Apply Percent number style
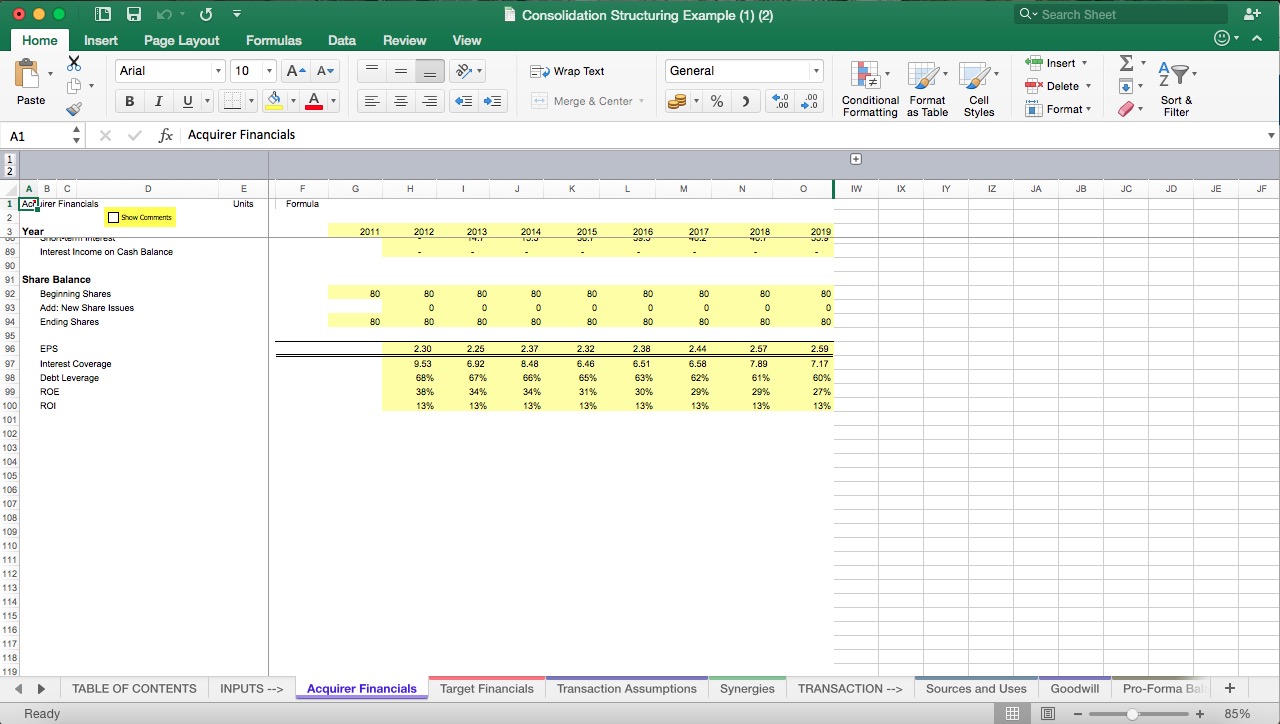 coord(717,101)
